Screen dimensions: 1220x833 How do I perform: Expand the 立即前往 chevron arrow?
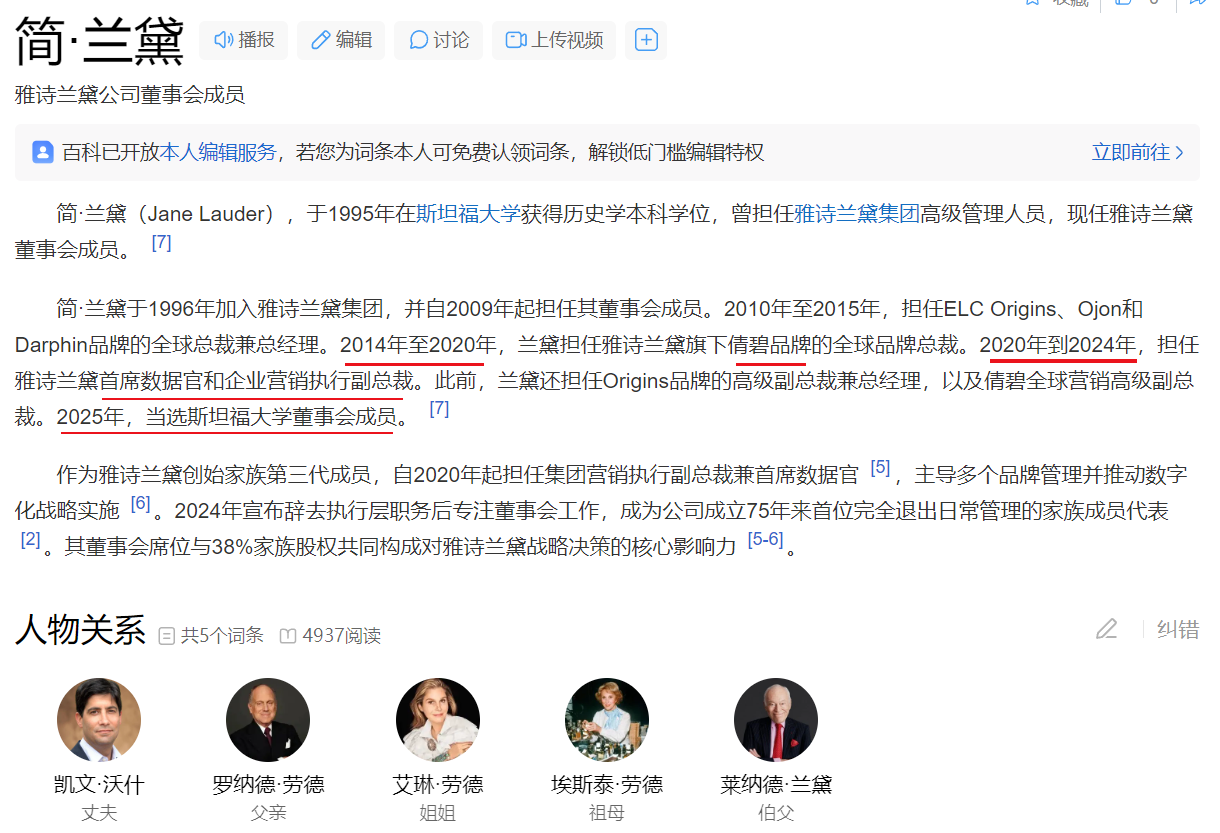[x=1179, y=152]
